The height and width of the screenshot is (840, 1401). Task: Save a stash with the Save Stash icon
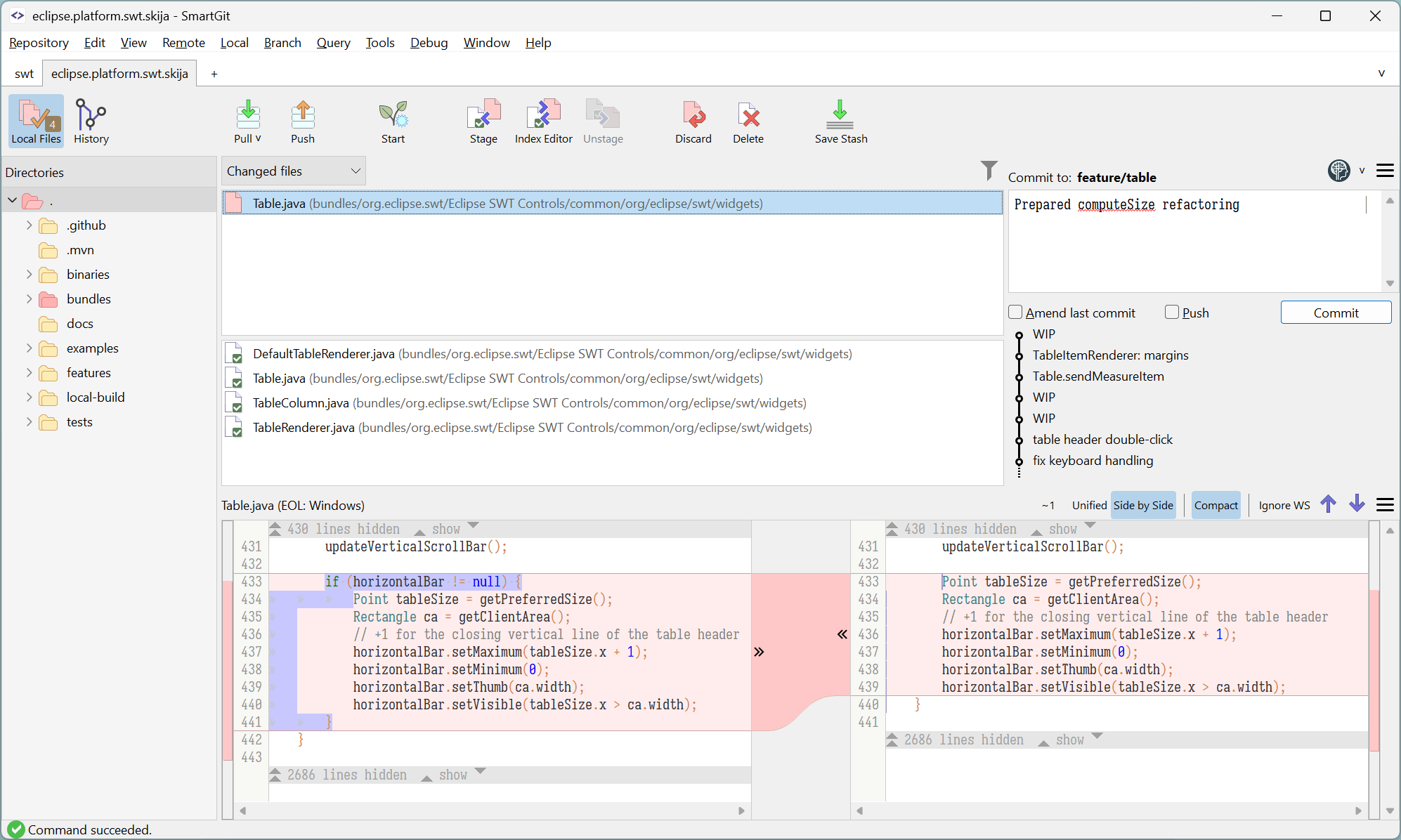[840, 121]
